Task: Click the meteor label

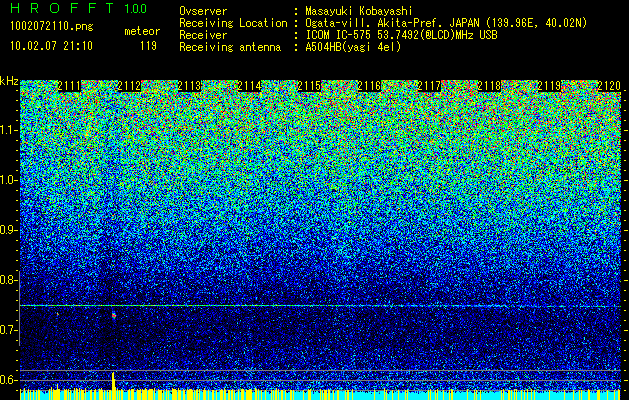Action: [142, 31]
